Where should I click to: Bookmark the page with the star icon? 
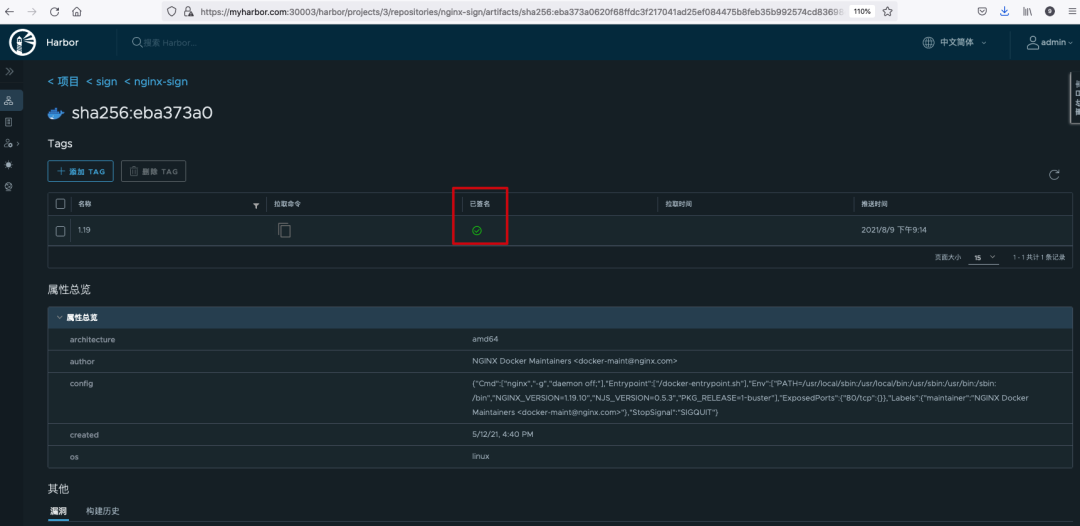click(887, 12)
